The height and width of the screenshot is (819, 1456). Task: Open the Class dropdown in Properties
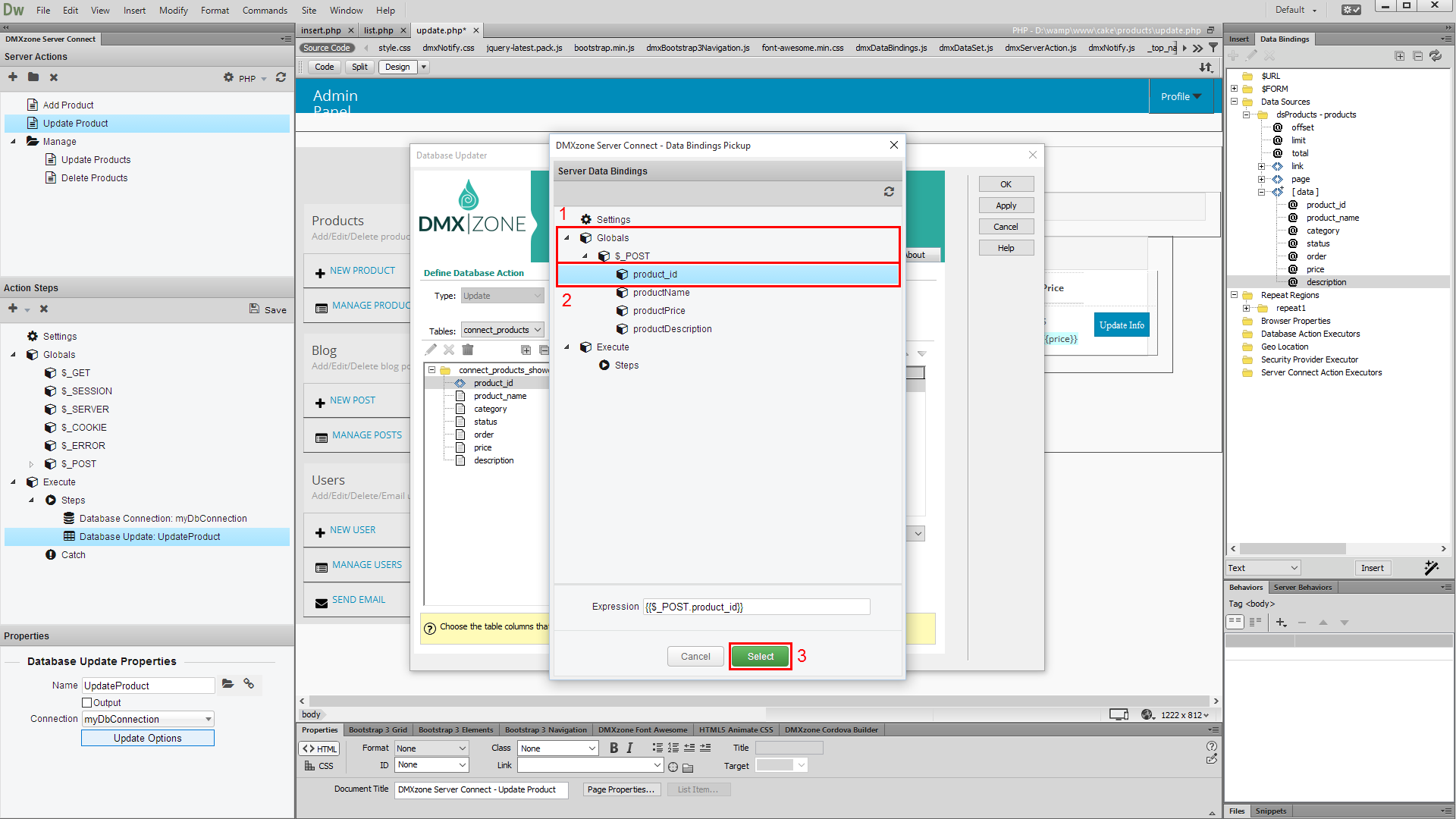[559, 748]
